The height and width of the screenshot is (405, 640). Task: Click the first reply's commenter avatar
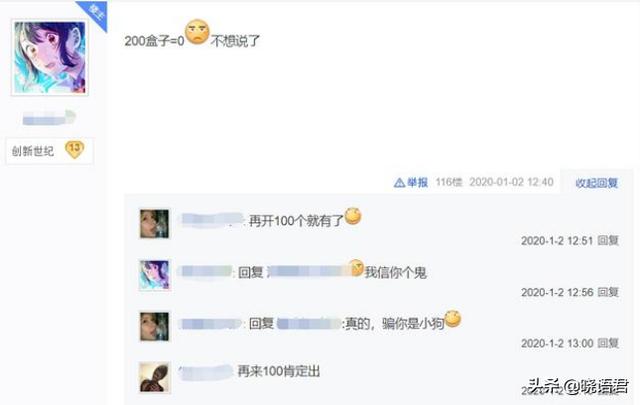154,223
